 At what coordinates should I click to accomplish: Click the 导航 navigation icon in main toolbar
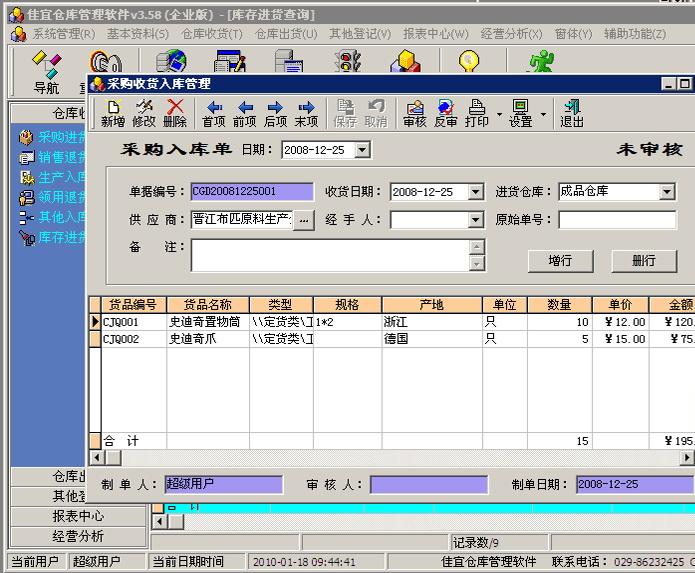pyautogui.click(x=46, y=72)
